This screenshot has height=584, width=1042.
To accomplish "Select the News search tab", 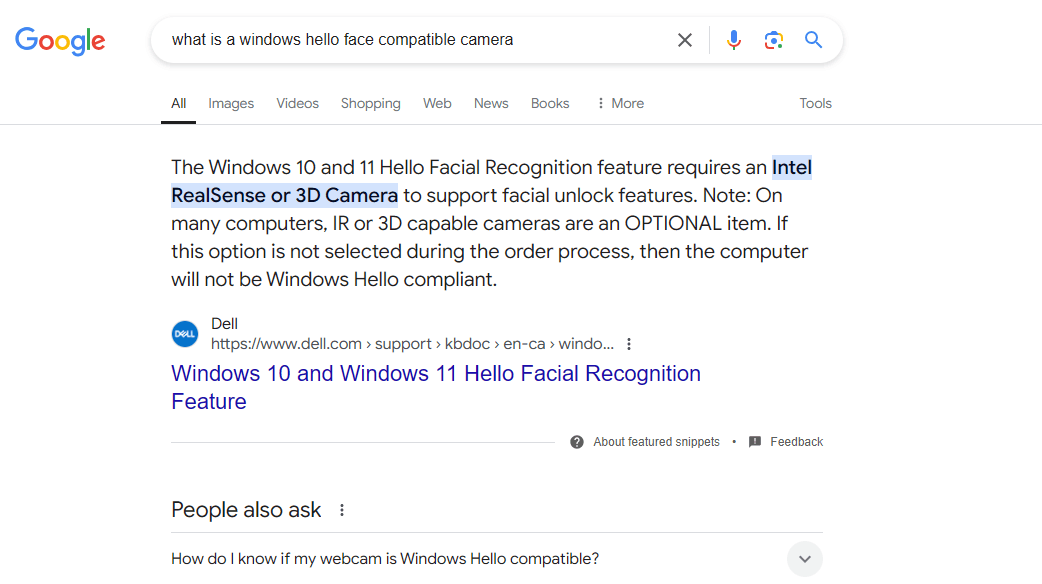I will pyautogui.click(x=490, y=103).
